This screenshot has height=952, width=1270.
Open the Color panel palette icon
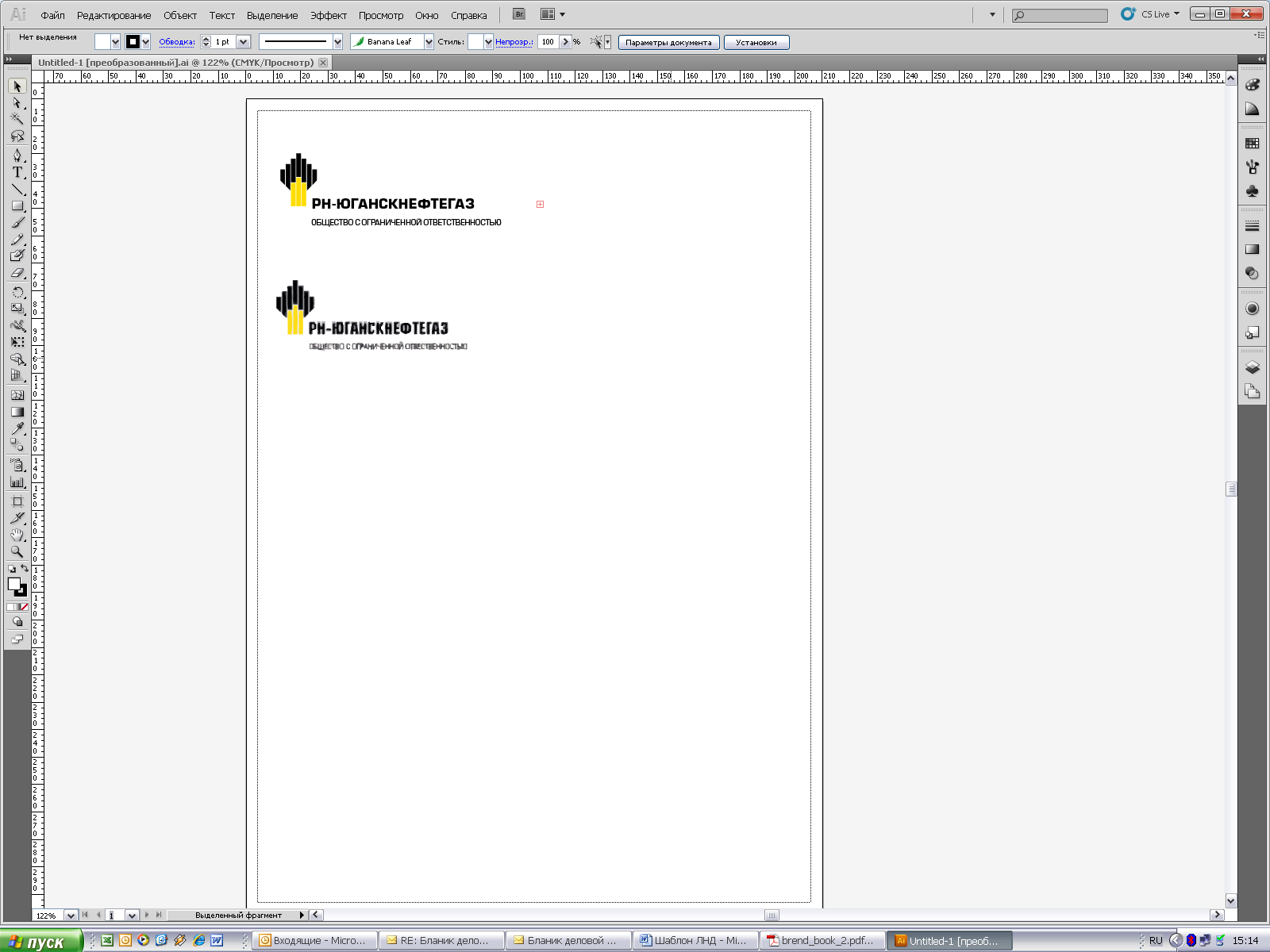coord(1253,85)
